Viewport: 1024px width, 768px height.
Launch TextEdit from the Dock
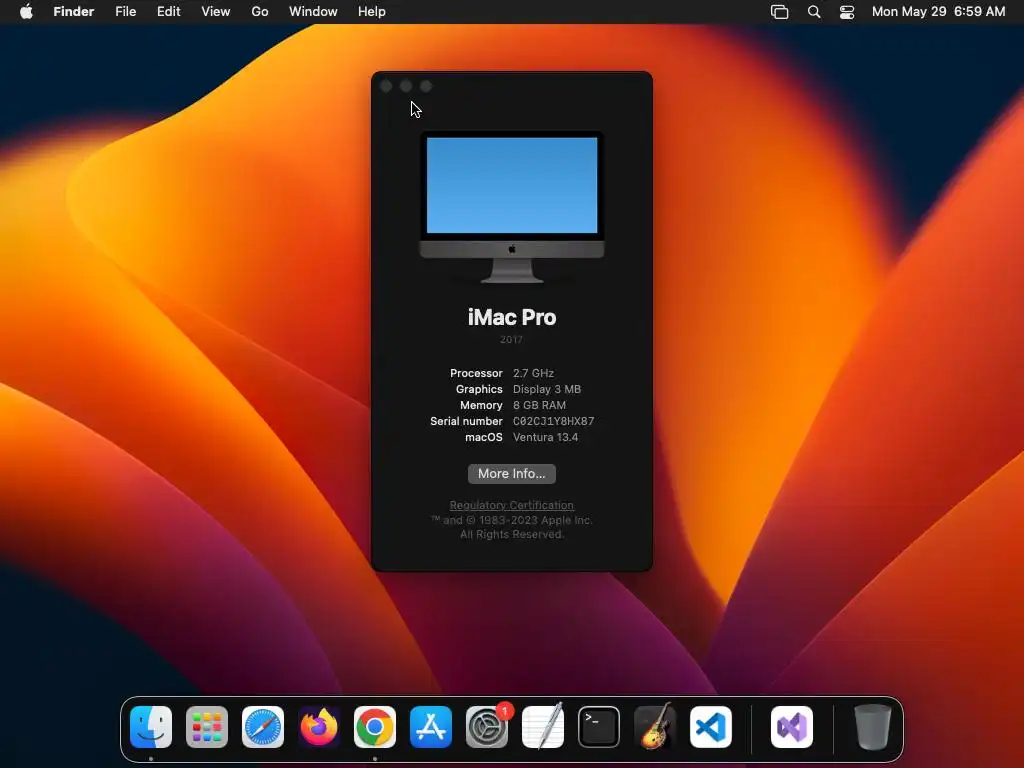point(543,727)
